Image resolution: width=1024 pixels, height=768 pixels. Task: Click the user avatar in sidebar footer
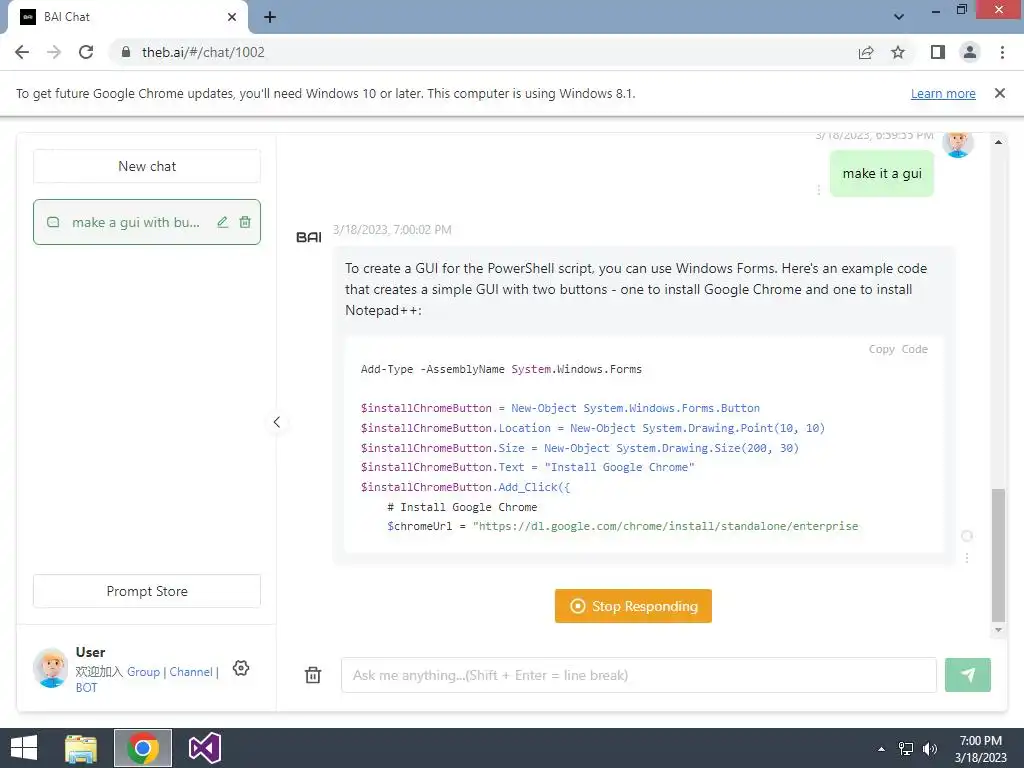[50, 667]
